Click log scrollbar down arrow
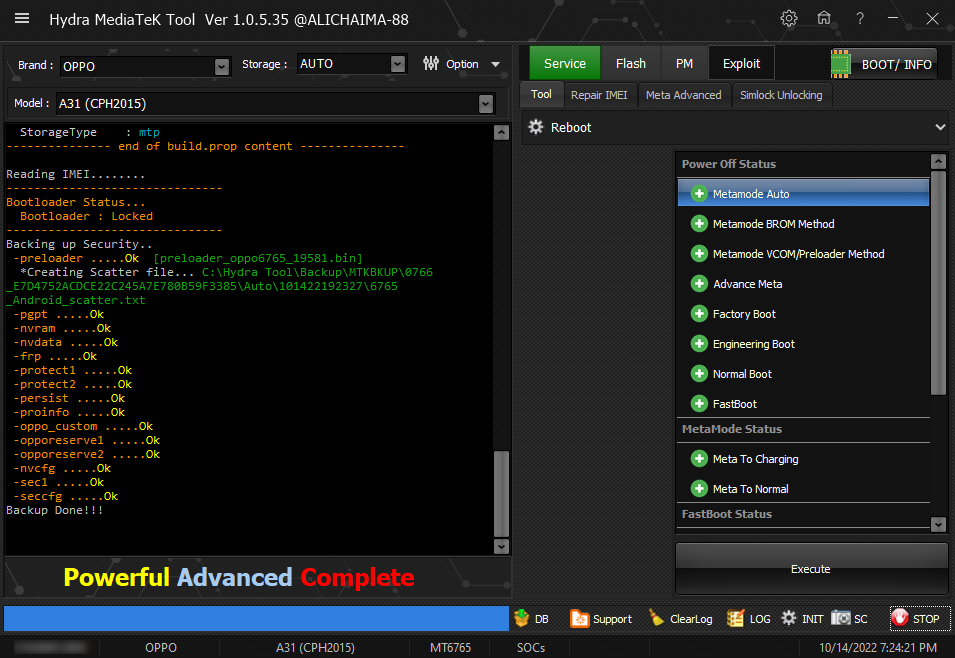 click(x=501, y=546)
